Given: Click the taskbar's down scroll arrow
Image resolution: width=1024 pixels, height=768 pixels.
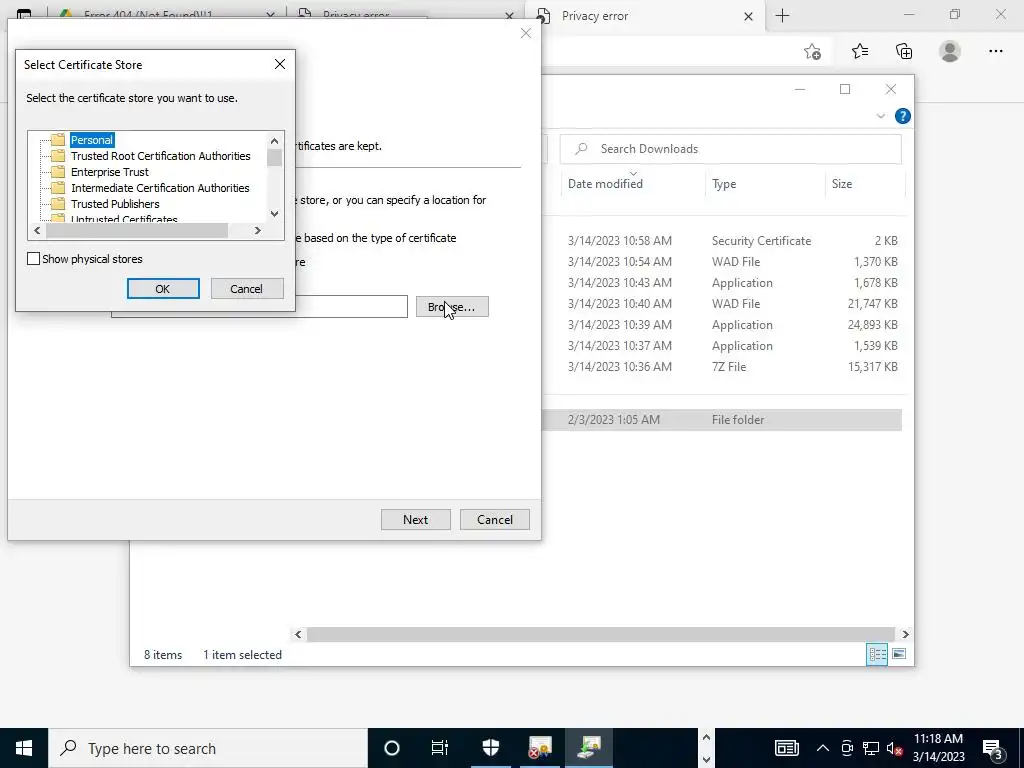Looking at the screenshot, I should click(706, 759).
